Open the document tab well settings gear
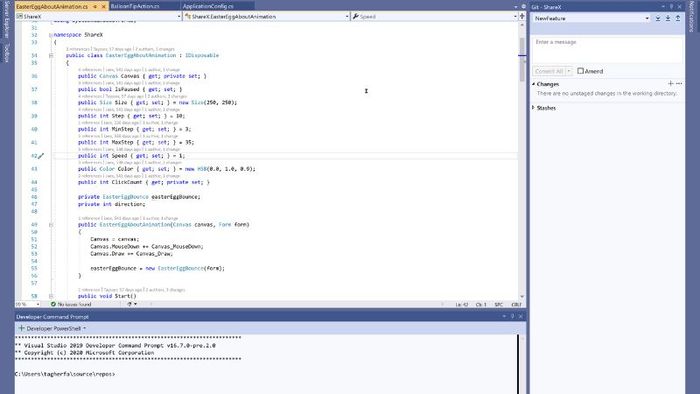Screen dimensions: 700x394 tap(523, 7)
